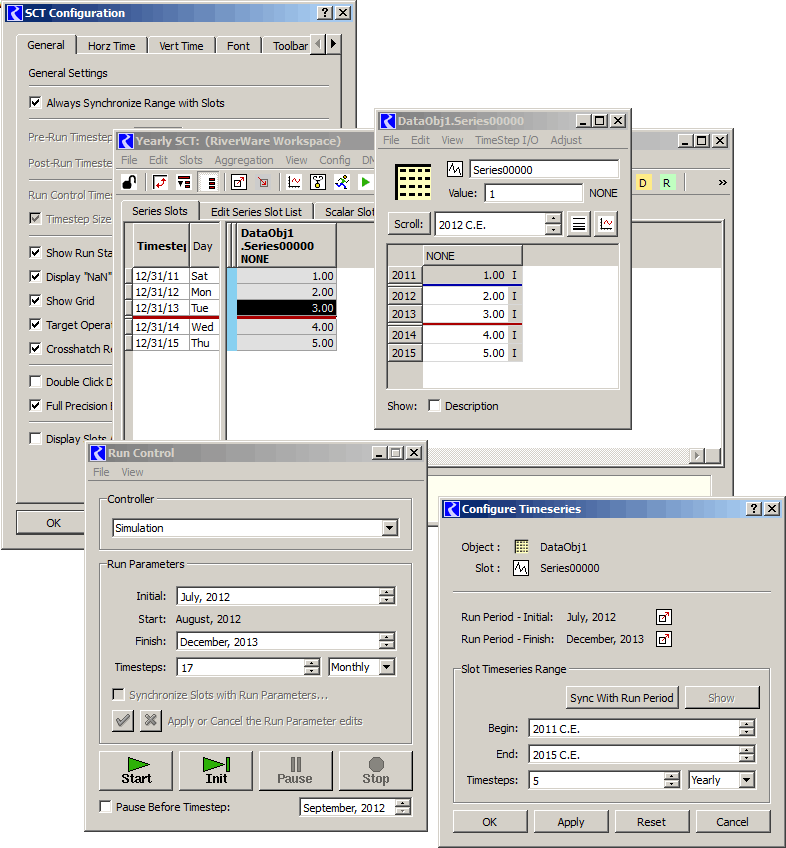
Task: Click the 2012 C.E. scroll spinner arrows
Action: point(553,224)
